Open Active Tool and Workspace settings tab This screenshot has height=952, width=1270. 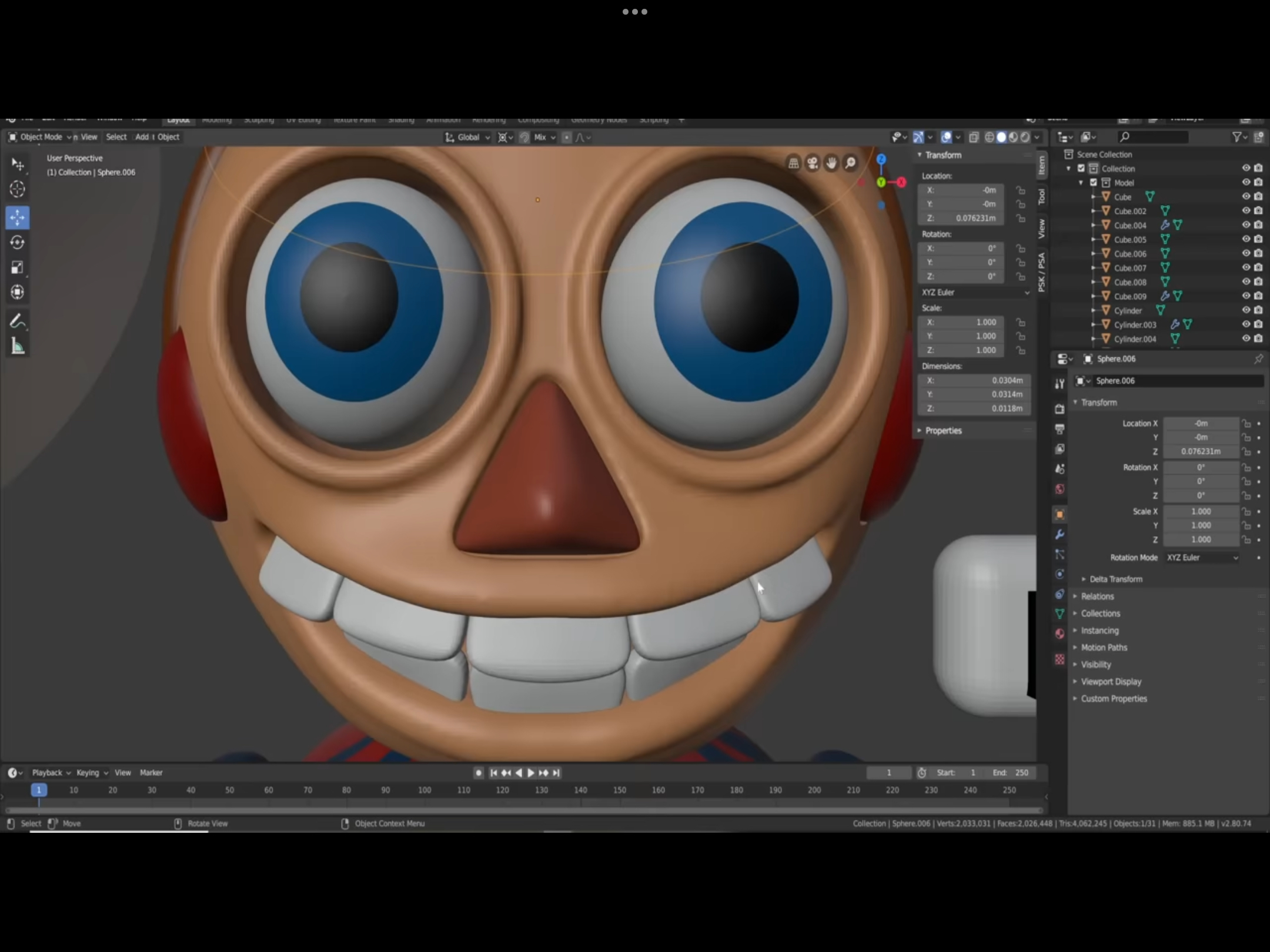pos(1060,384)
